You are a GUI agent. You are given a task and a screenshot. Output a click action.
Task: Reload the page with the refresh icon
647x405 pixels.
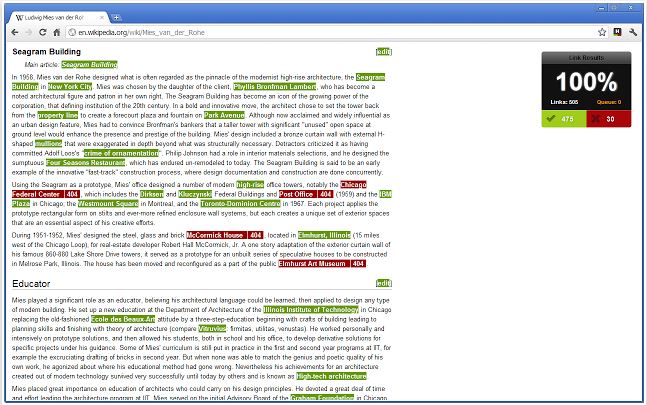[x=43, y=32]
